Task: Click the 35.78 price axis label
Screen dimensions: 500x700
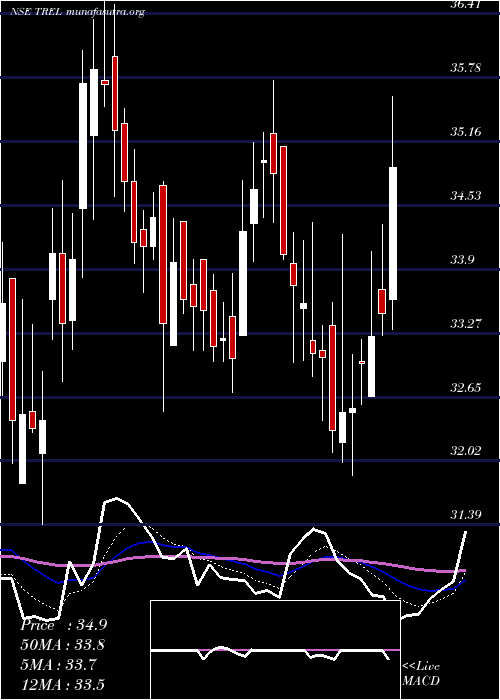Action: (466, 68)
